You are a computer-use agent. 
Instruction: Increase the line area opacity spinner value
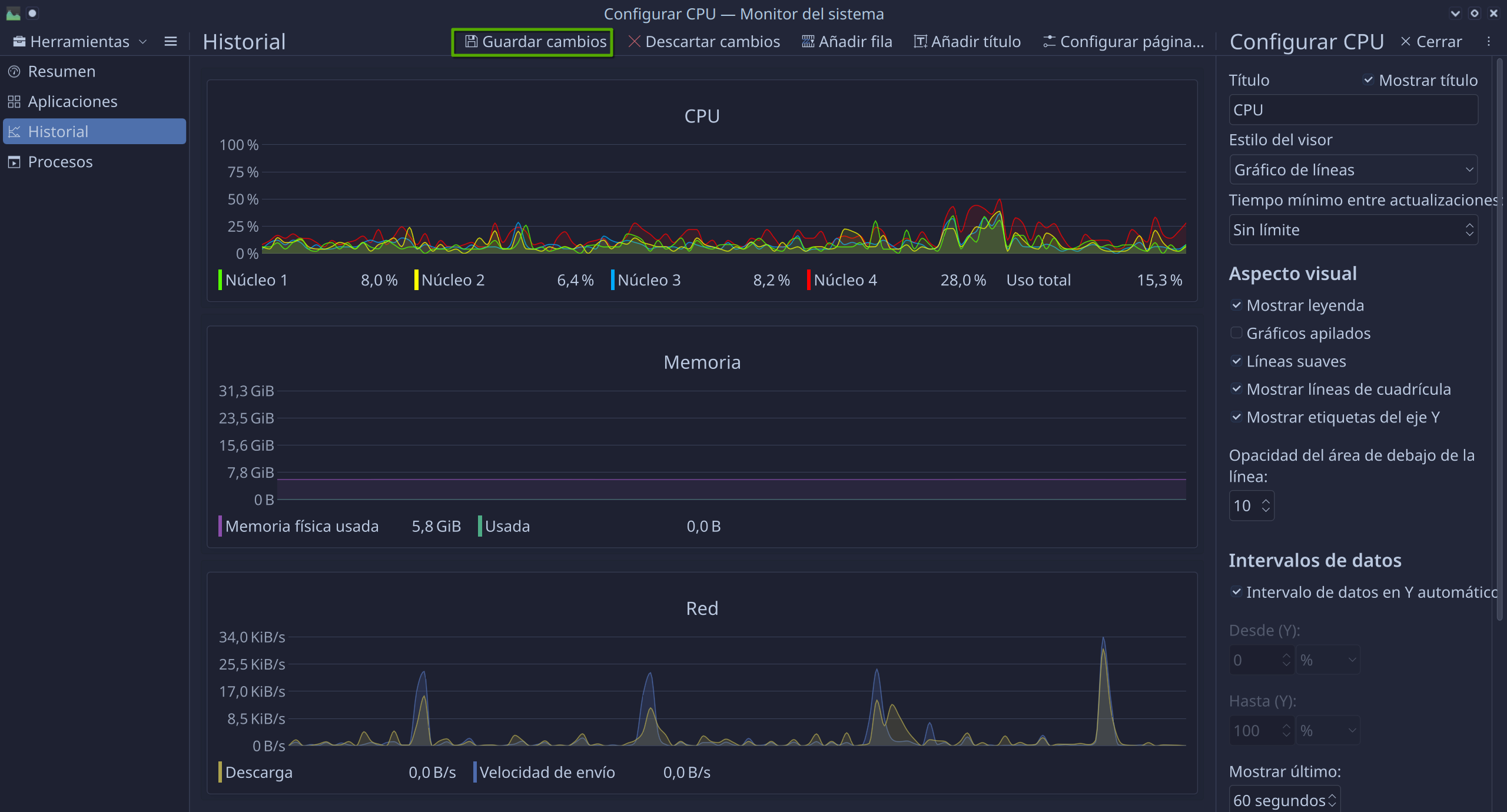pos(1266,501)
